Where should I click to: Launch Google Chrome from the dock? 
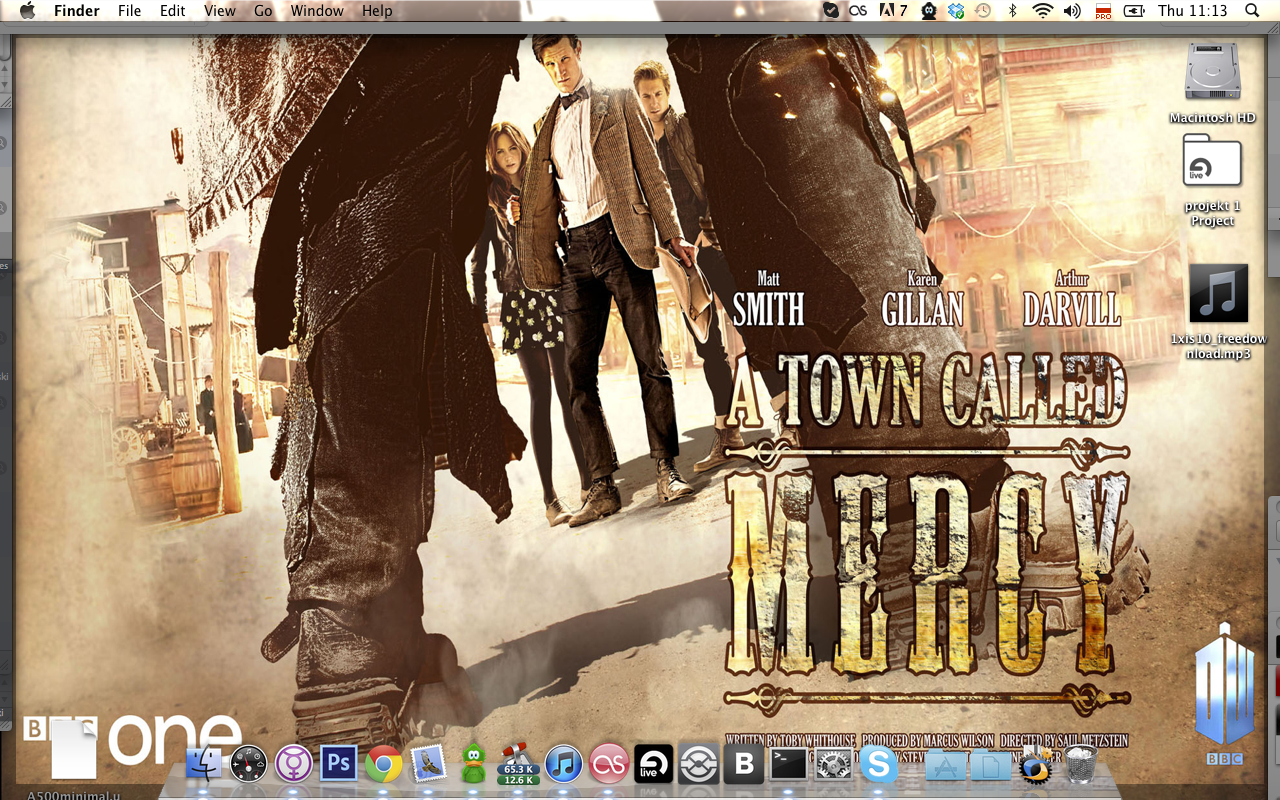(383, 765)
